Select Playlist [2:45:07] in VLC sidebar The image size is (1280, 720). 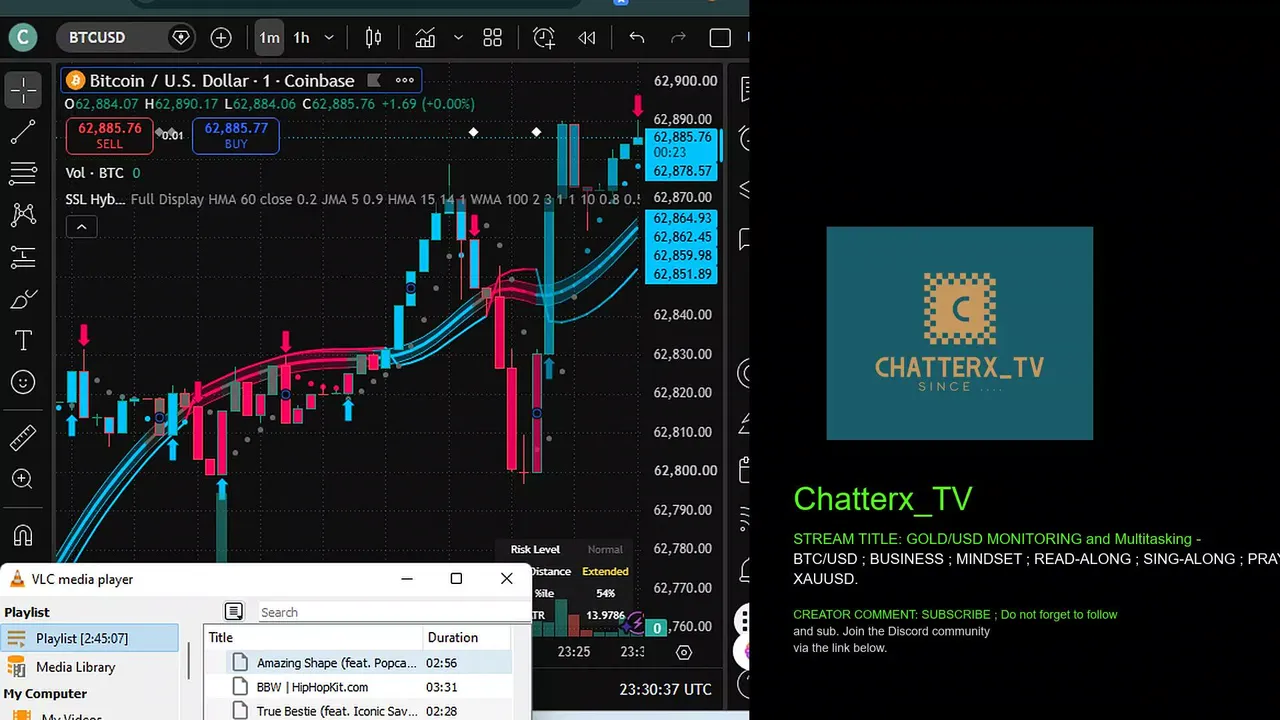point(90,638)
